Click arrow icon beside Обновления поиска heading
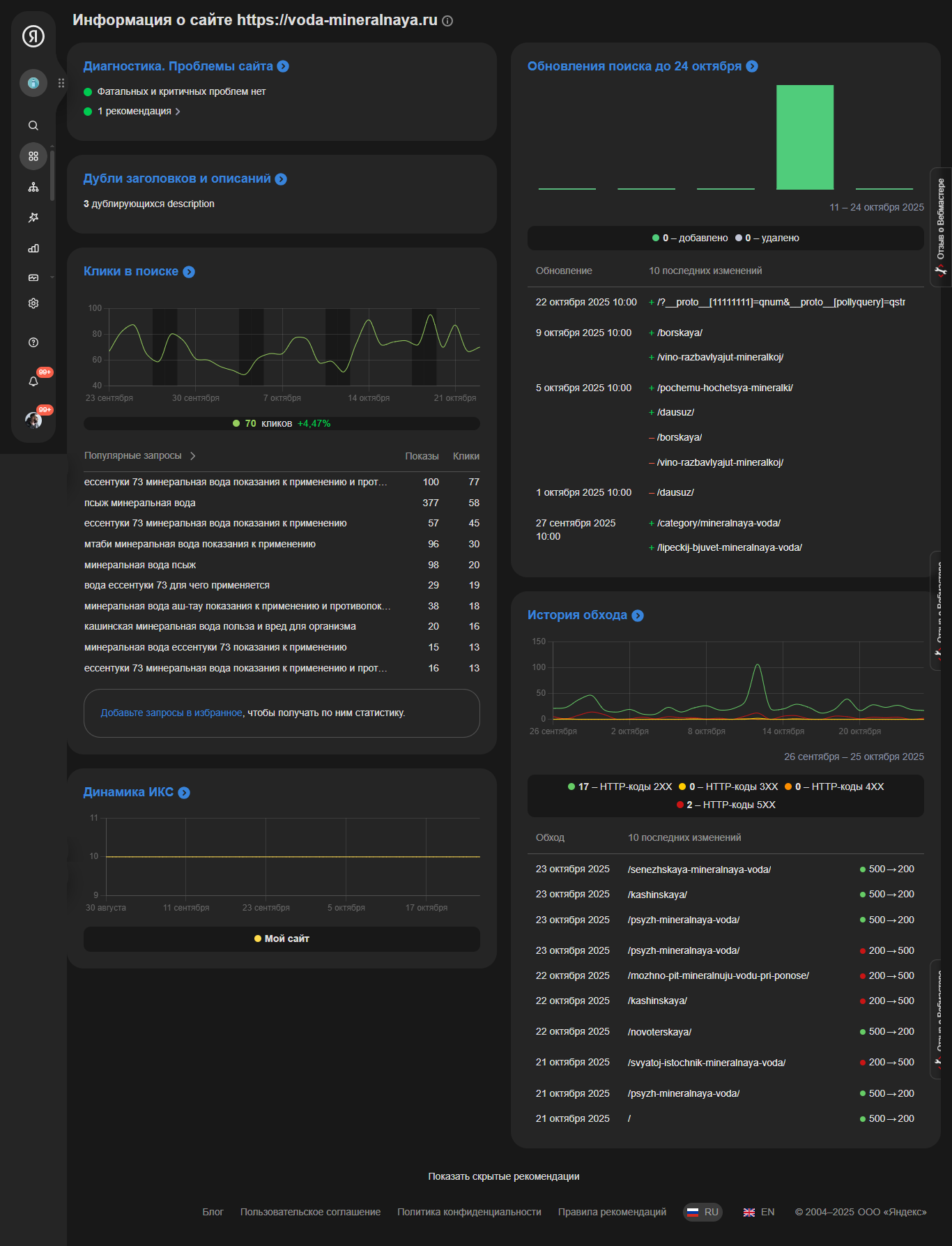Image resolution: width=952 pixels, height=1246 pixels. tap(752, 66)
